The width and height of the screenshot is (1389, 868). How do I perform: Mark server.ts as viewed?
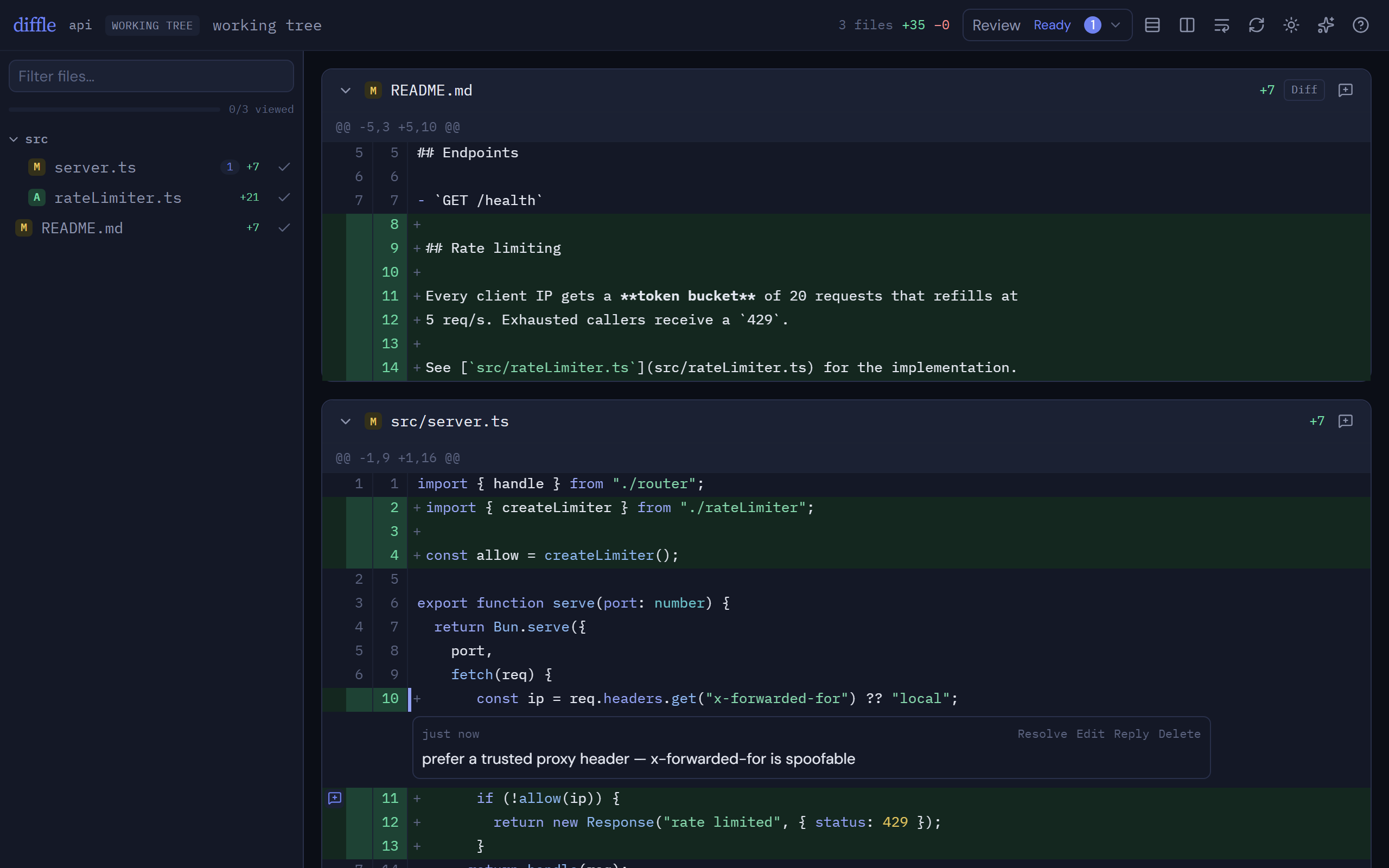click(284, 167)
